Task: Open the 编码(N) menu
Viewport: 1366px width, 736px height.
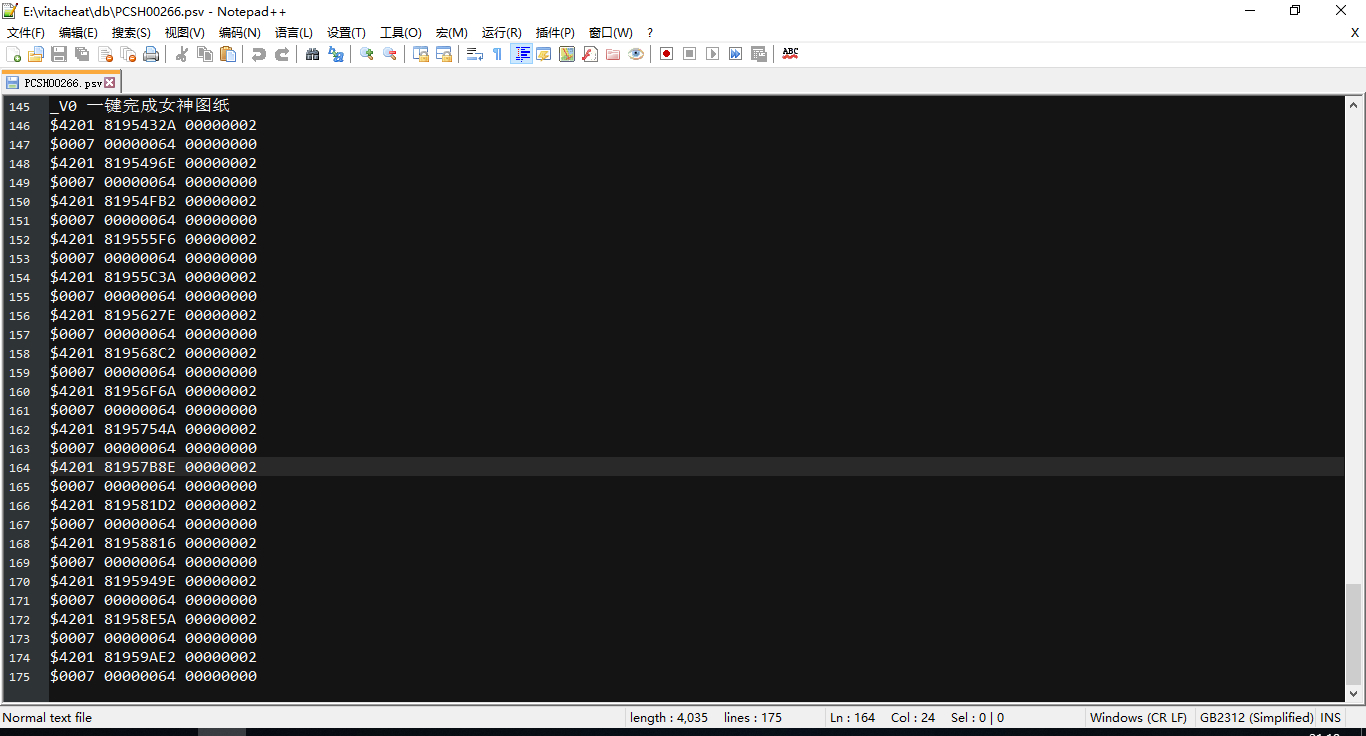Action: (x=240, y=33)
